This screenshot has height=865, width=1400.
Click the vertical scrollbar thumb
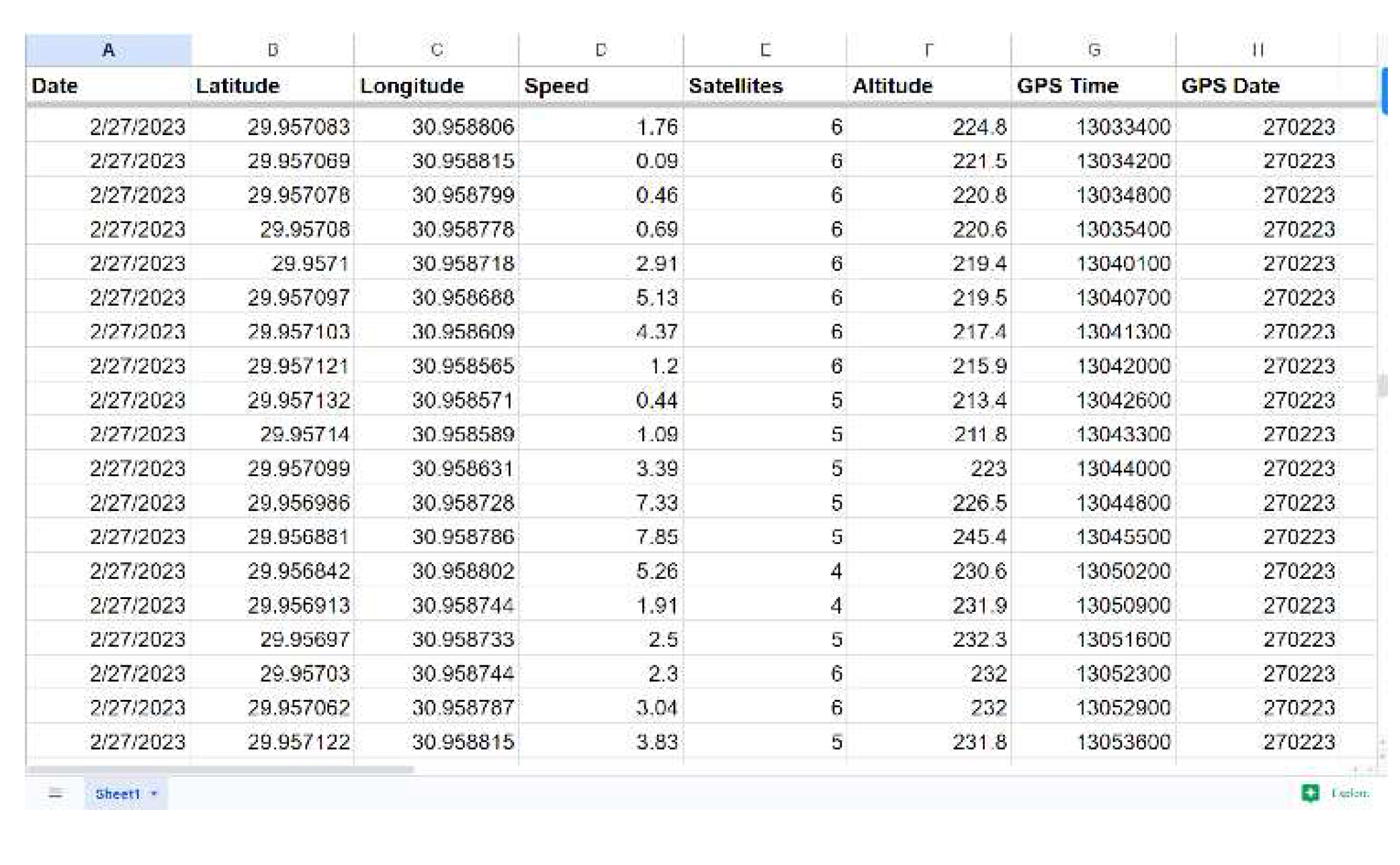click(1382, 385)
